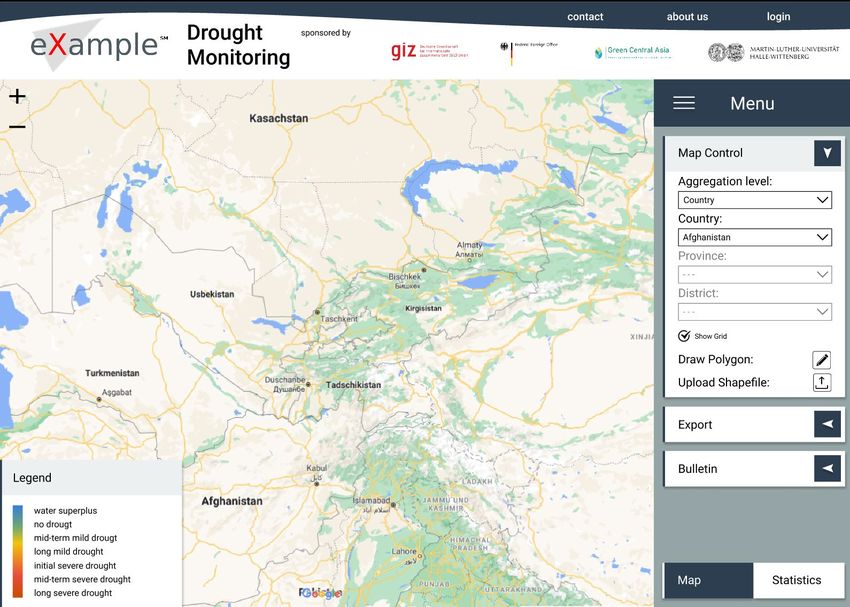850x607 pixels.
Task: Click the Google logo on the map
Action: (x=320, y=592)
